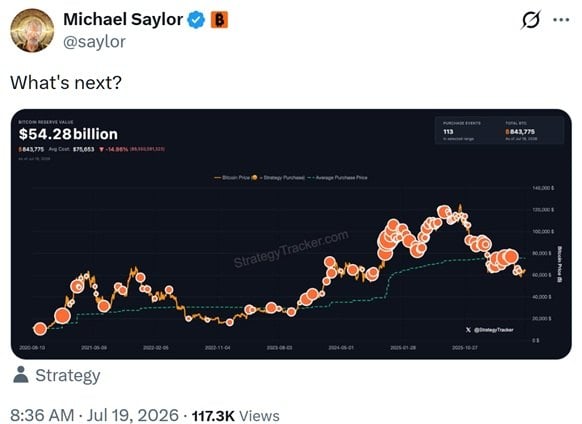Open the three-dot more options menu
Viewport: 582px width, 424px height.
tap(561, 20)
